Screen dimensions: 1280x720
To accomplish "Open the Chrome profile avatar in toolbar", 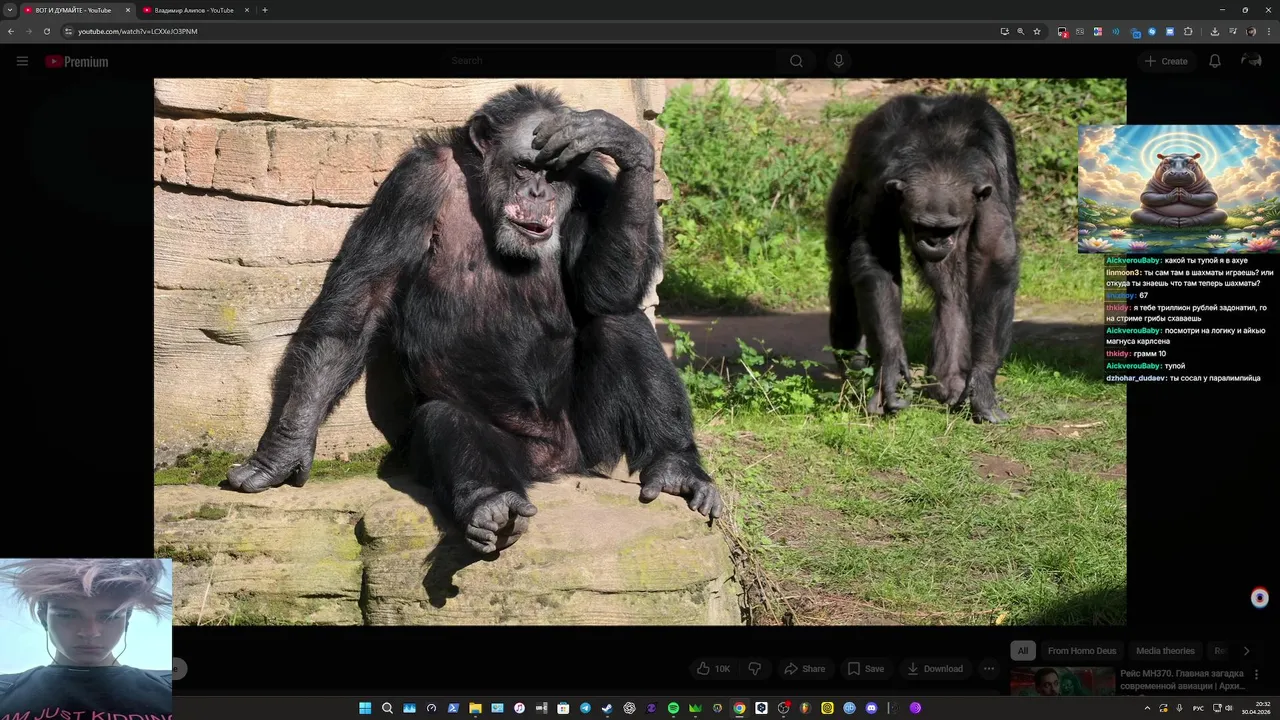I will pyautogui.click(x=1251, y=31).
